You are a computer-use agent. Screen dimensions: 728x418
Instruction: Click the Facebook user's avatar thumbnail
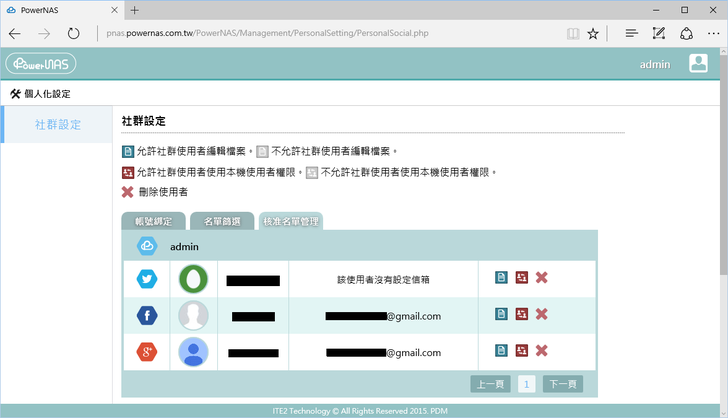point(193,315)
